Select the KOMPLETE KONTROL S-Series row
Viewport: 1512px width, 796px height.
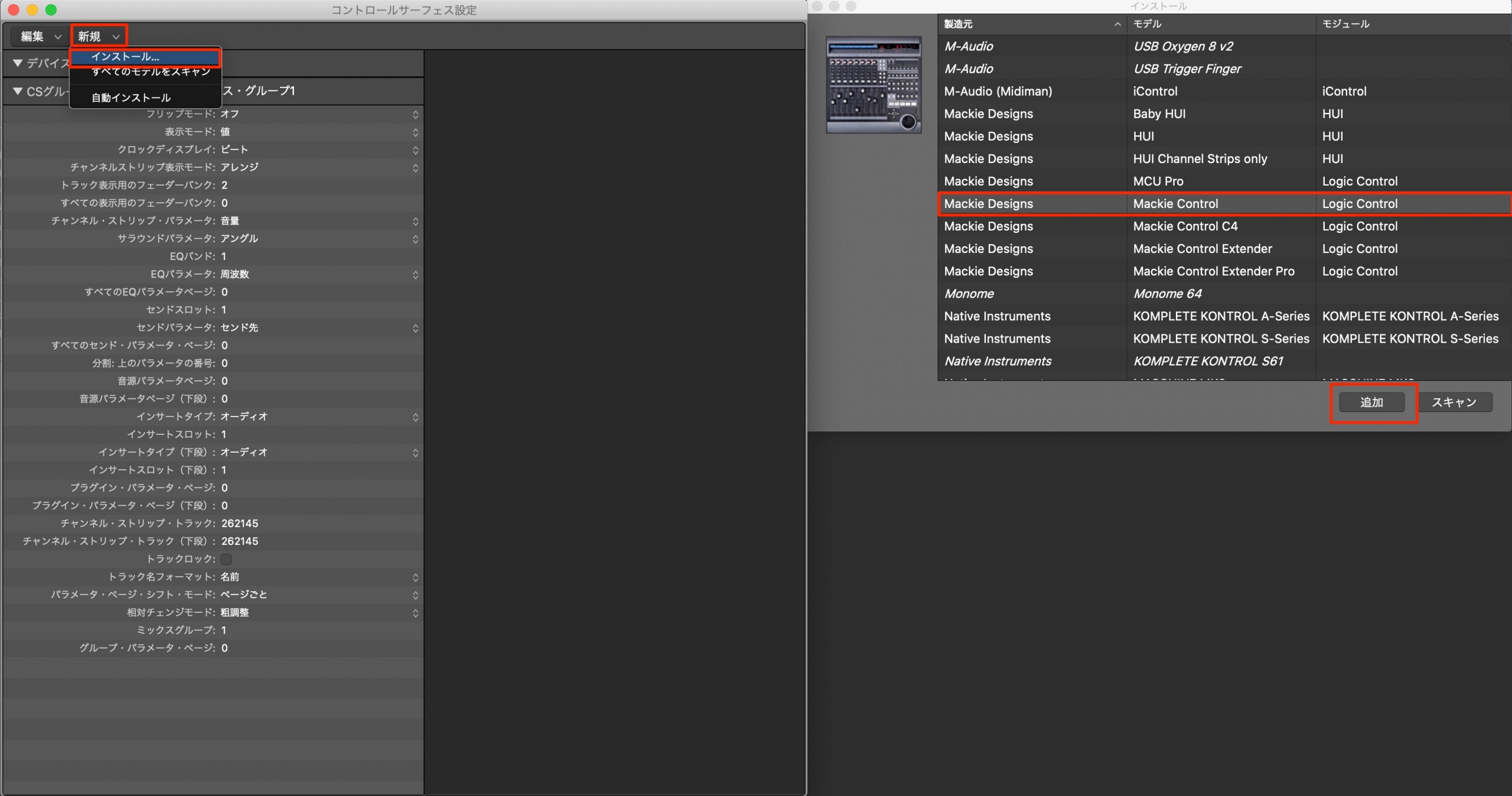(1224, 339)
